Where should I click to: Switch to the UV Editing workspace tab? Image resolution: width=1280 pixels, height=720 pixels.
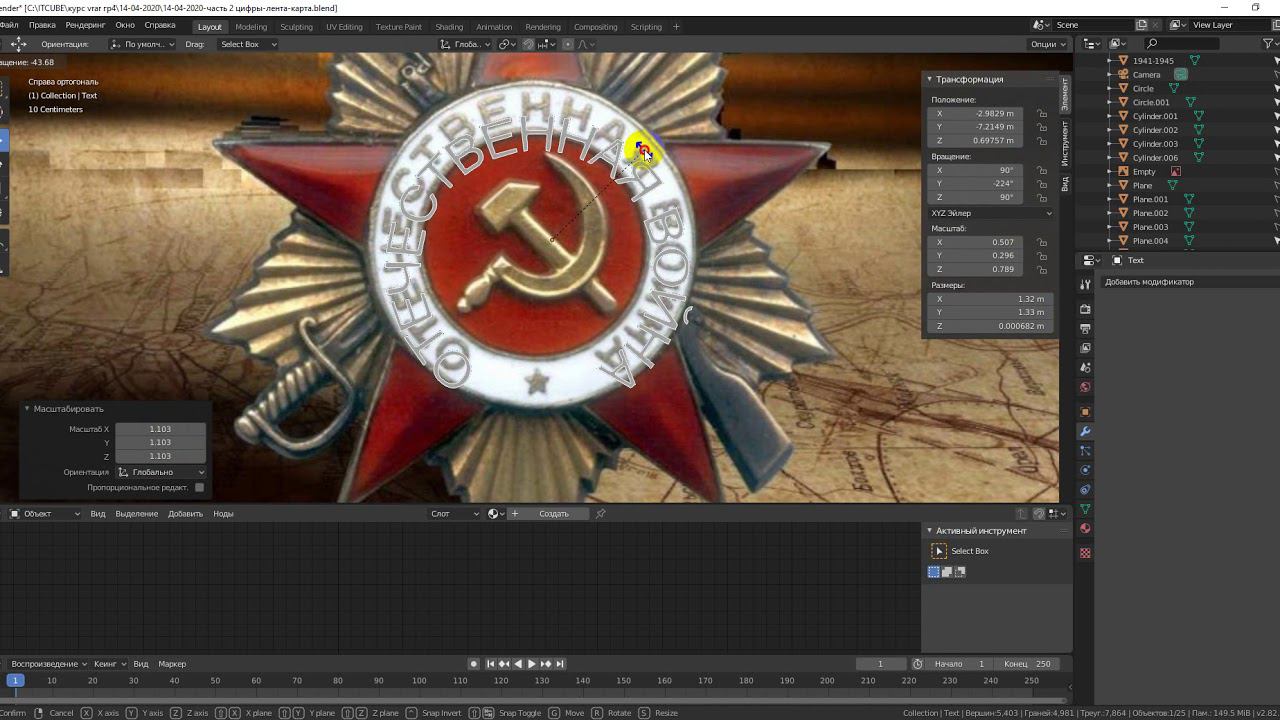click(x=344, y=27)
